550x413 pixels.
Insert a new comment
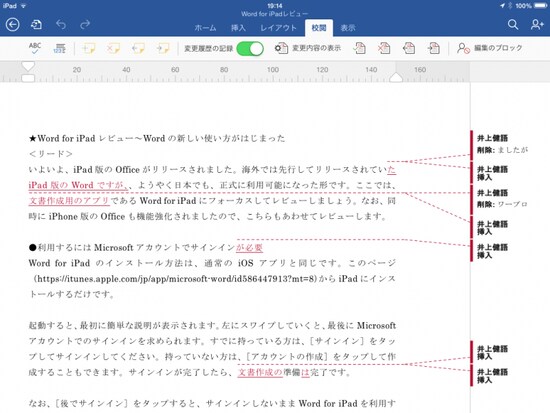pyautogui.click(x=88, y=48)
